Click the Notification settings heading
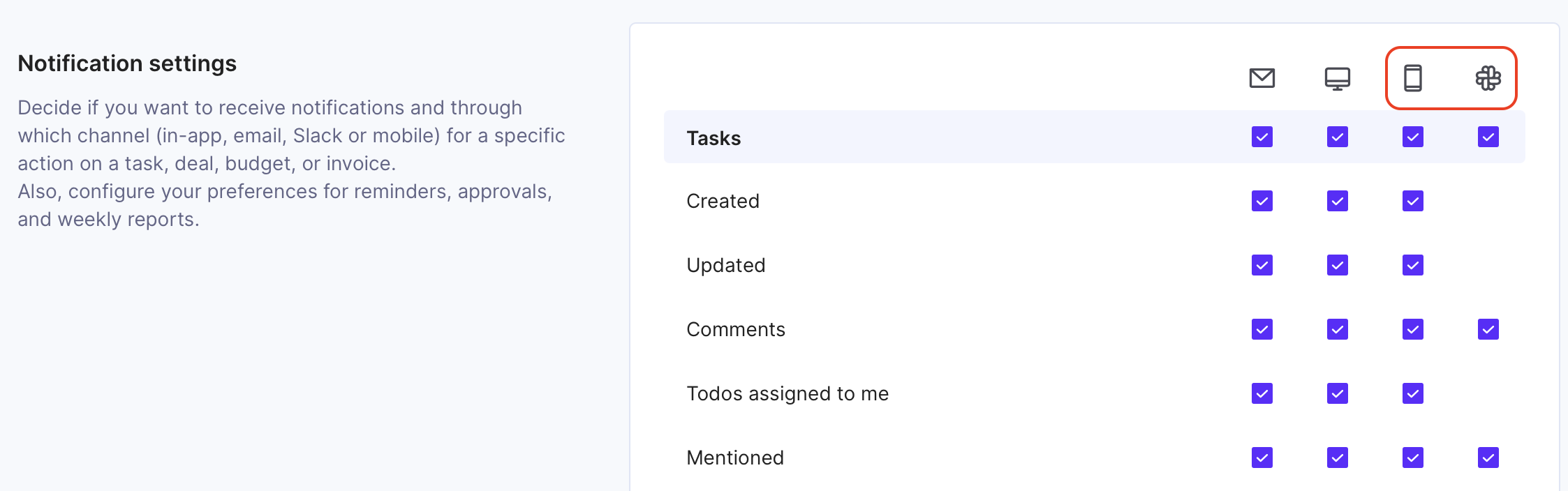1568x491 pixels. (x=127, y=63)
